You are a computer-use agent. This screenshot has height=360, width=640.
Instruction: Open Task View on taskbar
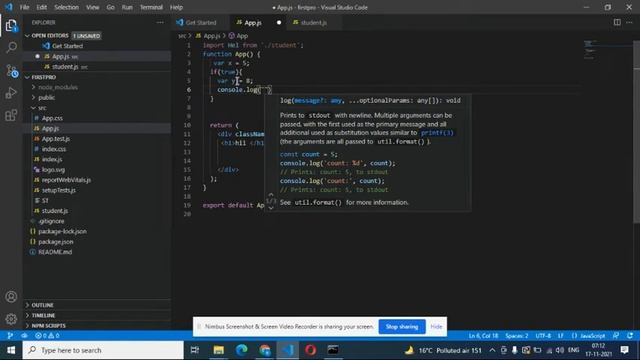coord(195,350)
